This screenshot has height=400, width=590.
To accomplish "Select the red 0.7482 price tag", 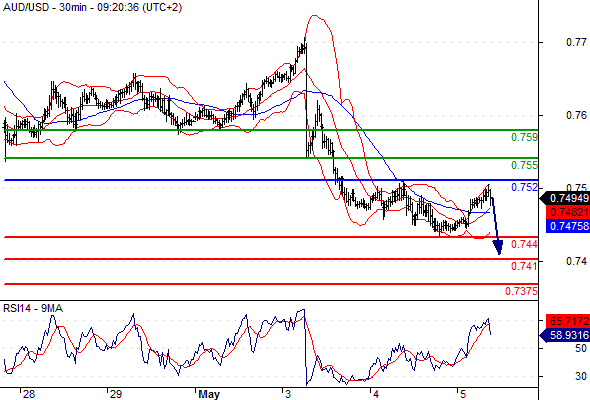I will tap(568, 212).
